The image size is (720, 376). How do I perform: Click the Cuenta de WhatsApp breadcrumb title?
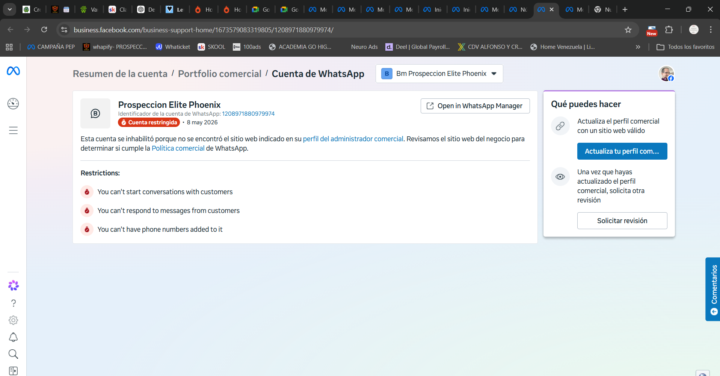[318, 74]
